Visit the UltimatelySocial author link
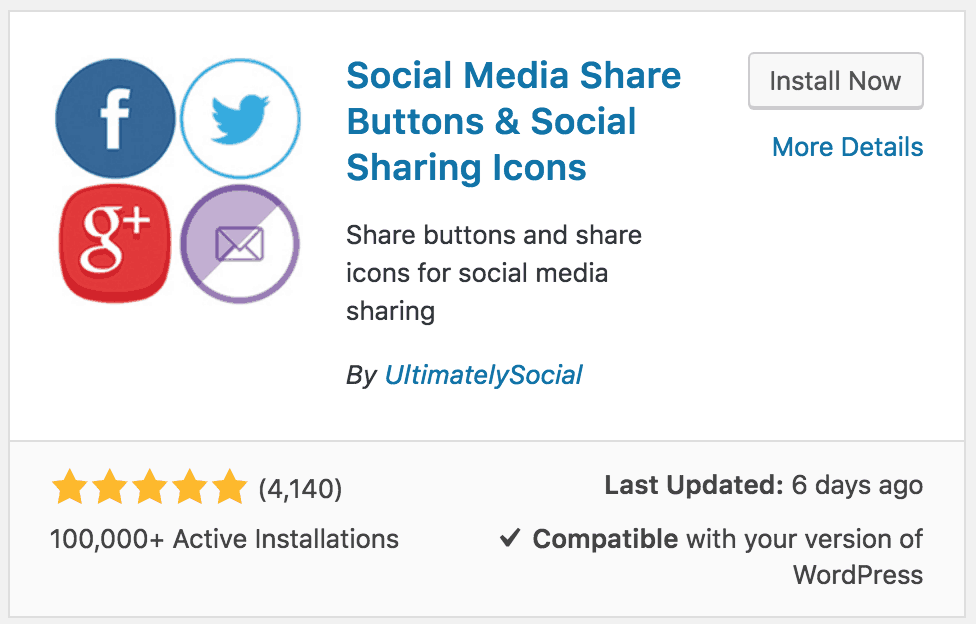This screenshot has width=976, height=624. pyautogui.click(x=484, y=375)
